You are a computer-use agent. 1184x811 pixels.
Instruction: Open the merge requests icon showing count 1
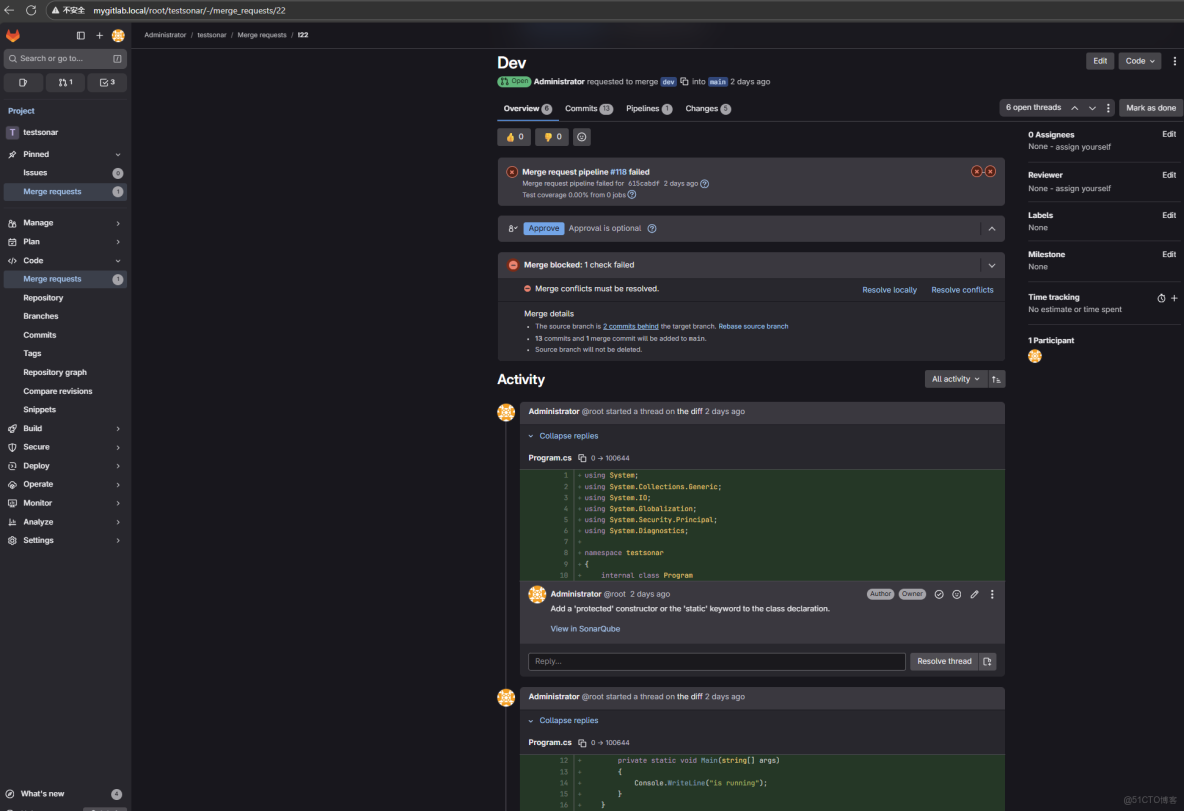tap(66, 82)
